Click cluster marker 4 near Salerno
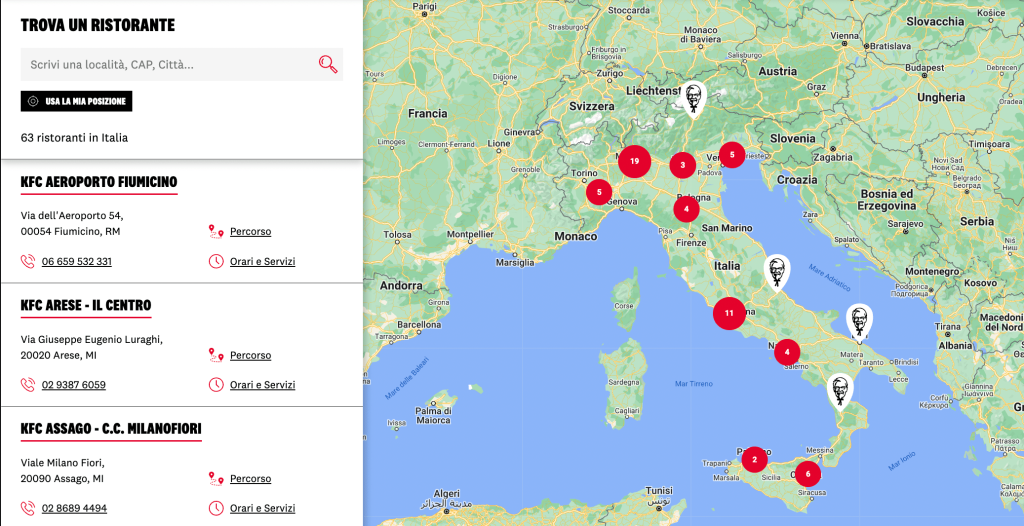Viewport: 1024px width, 526px height. [787, 352]
